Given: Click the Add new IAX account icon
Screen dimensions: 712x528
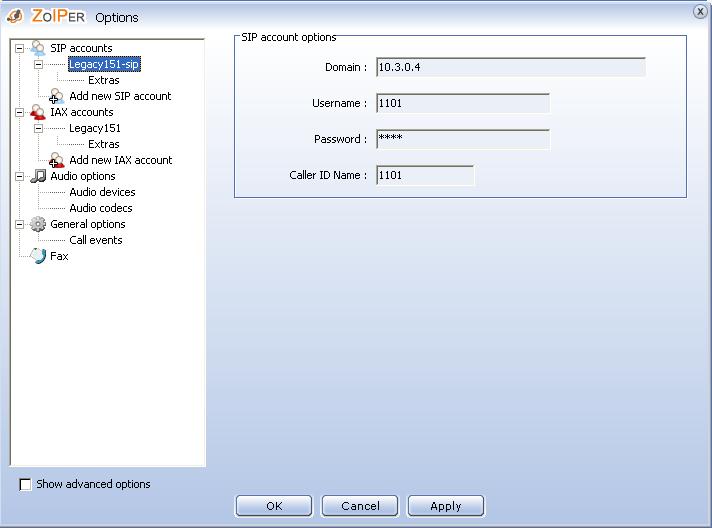Looking at the screenshot, I should 56,160.
